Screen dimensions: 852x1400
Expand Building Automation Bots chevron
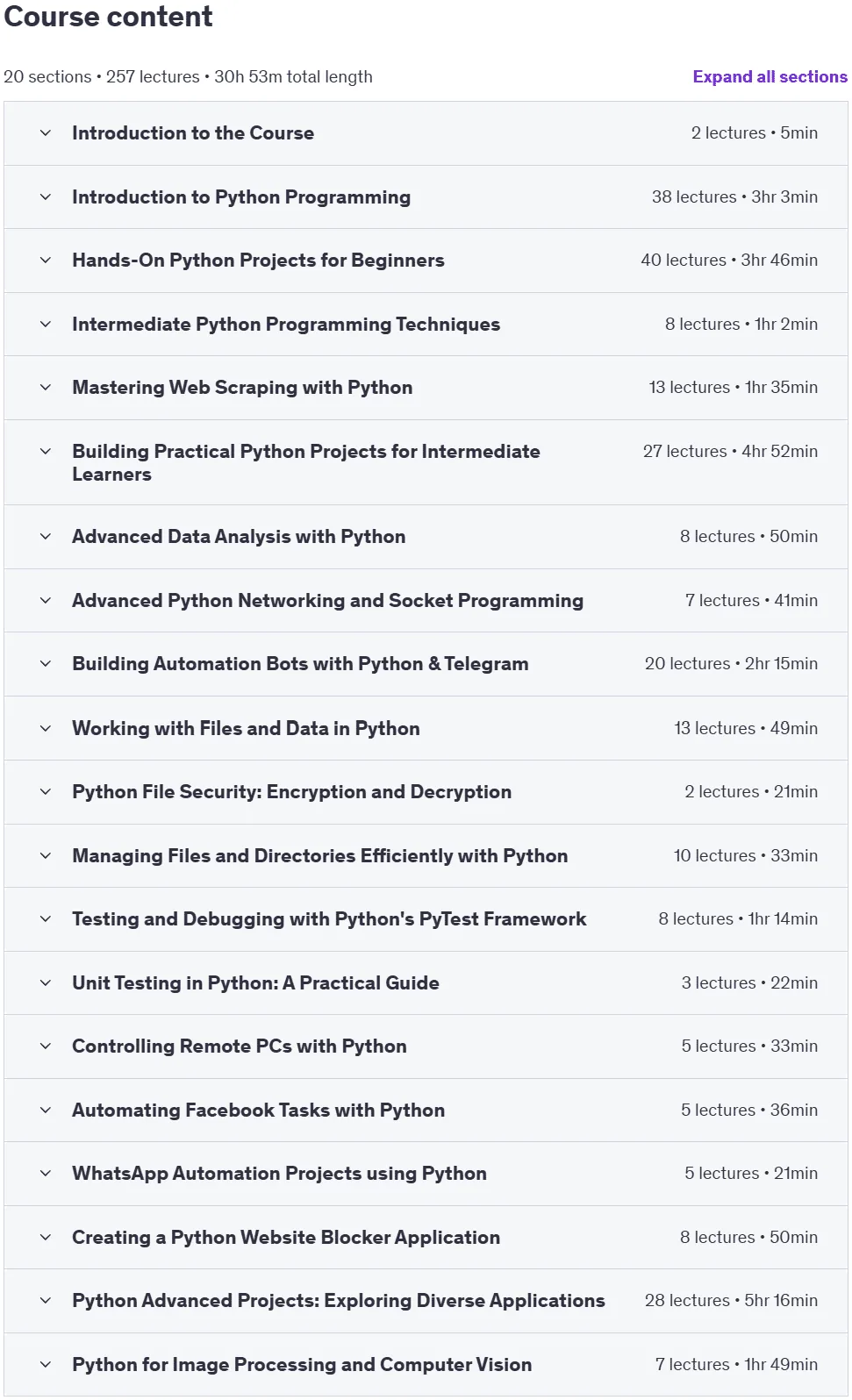(x=46, y=664)
